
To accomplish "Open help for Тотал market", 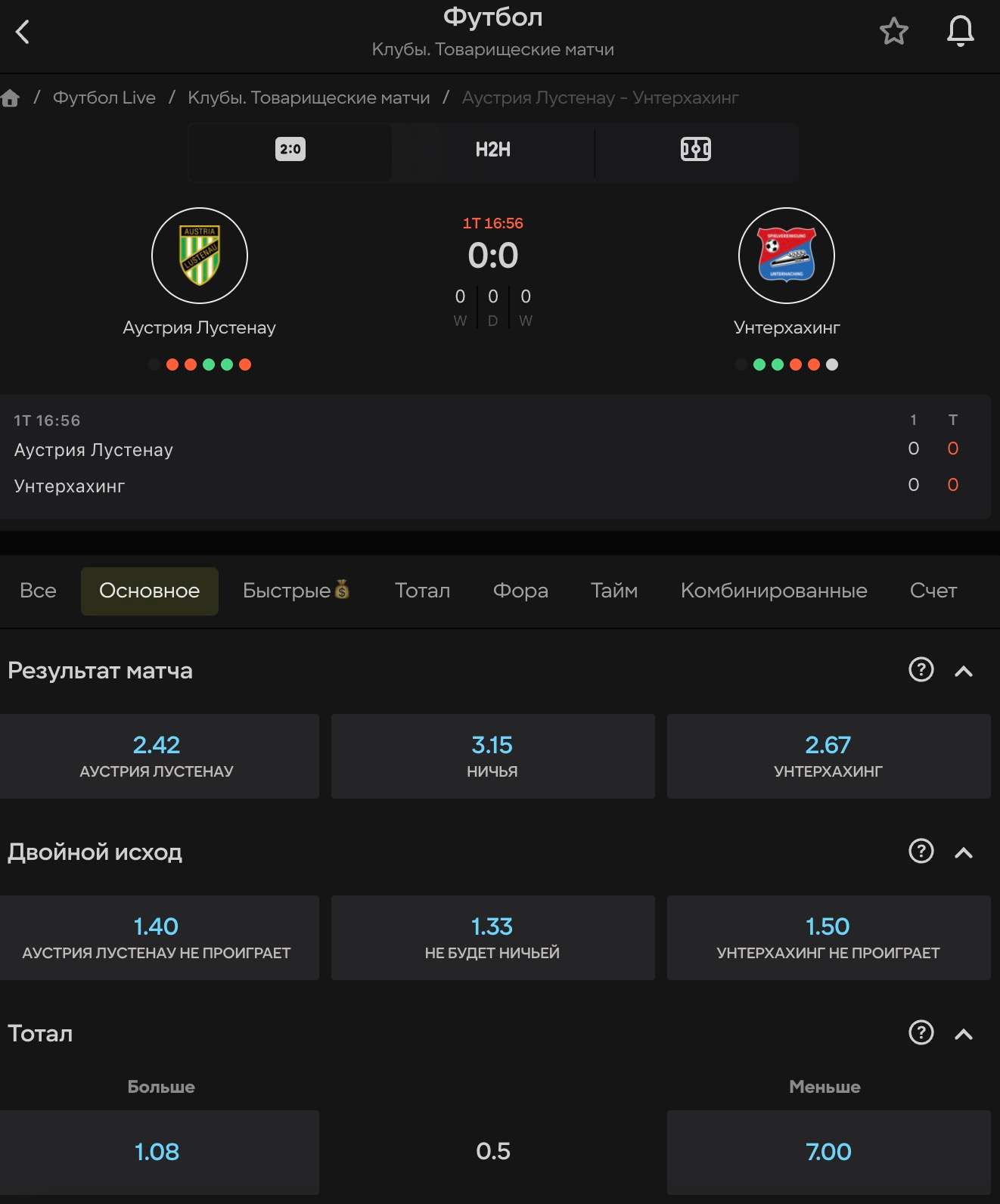I will pos(921,1032).
